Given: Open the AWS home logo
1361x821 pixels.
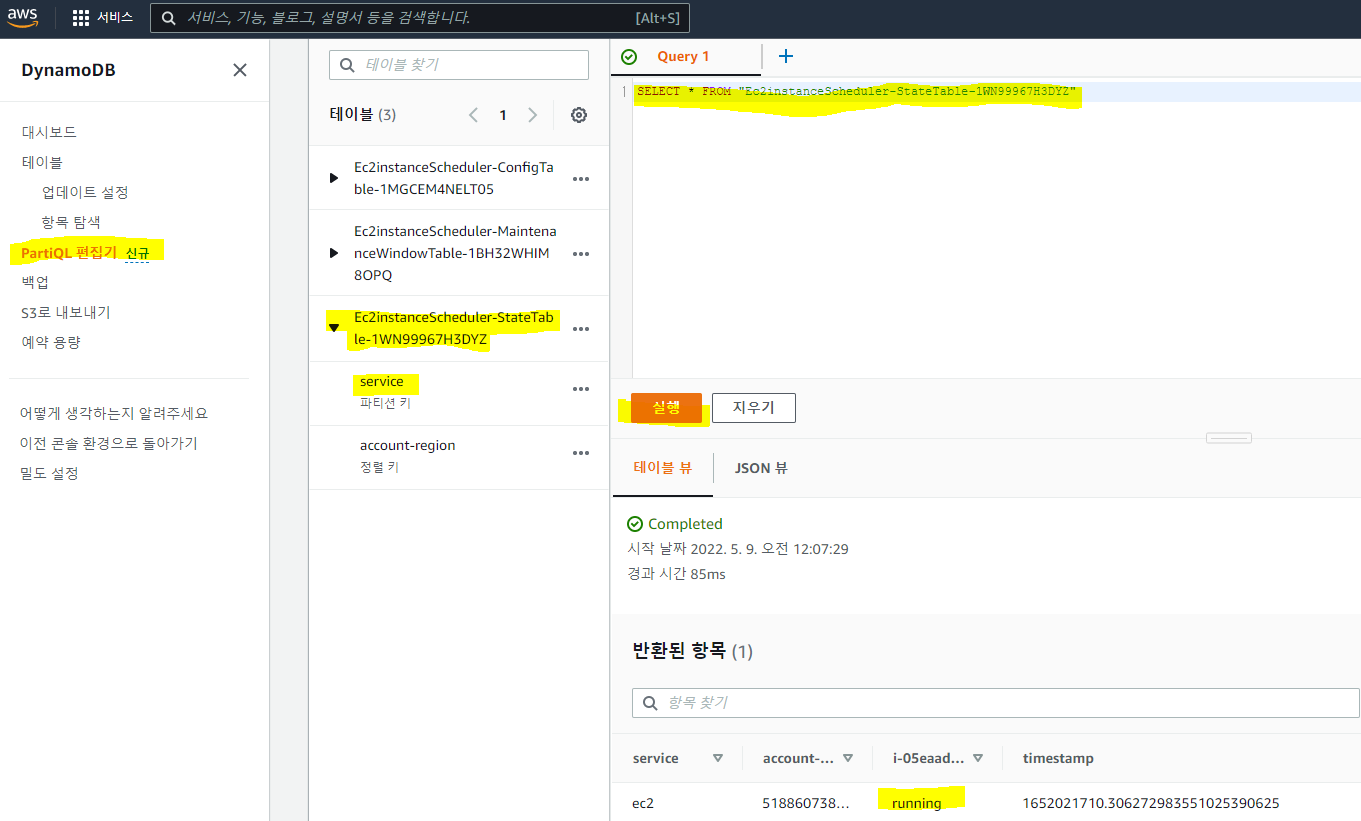Looking at the screenshot, I should point(23,18).
